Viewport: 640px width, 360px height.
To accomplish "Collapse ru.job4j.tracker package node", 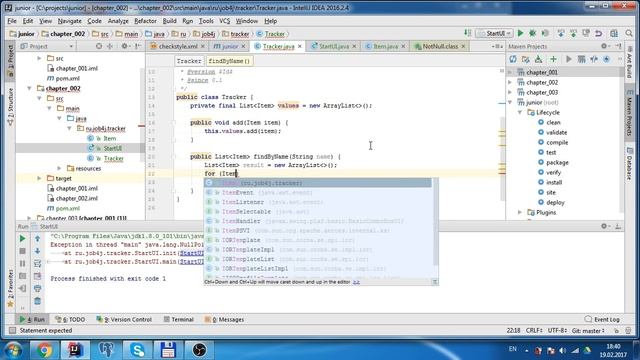I will tap(69, 128).
